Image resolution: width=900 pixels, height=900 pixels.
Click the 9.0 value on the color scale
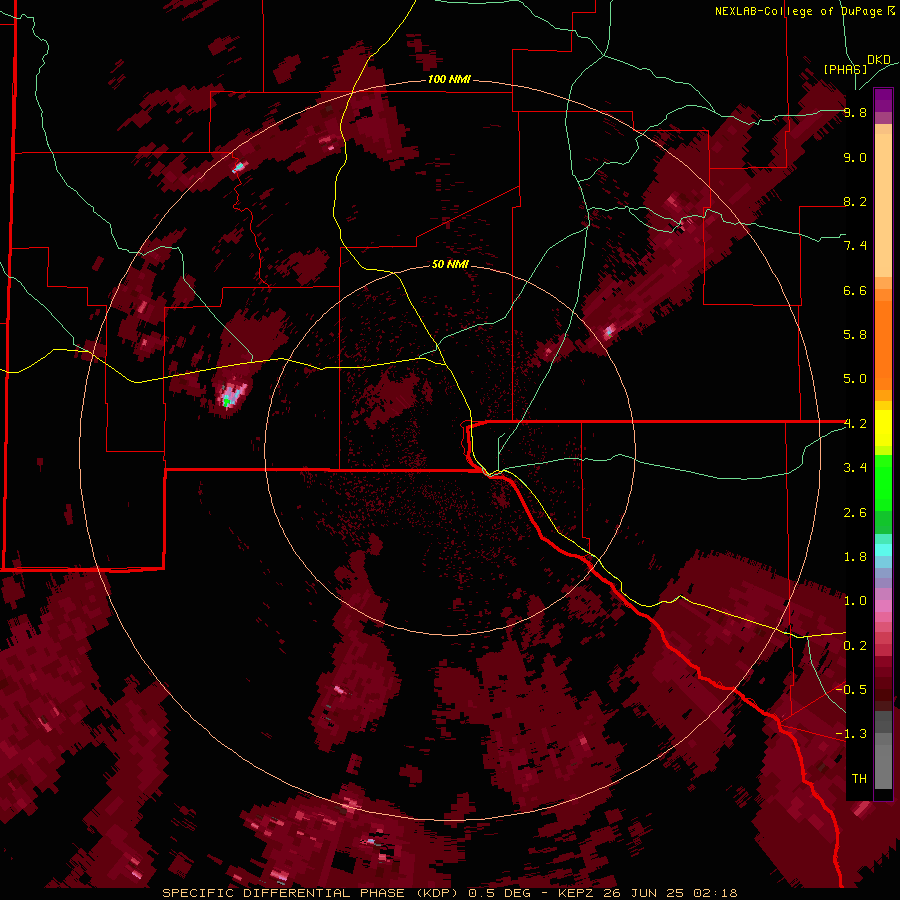[855, 157]
